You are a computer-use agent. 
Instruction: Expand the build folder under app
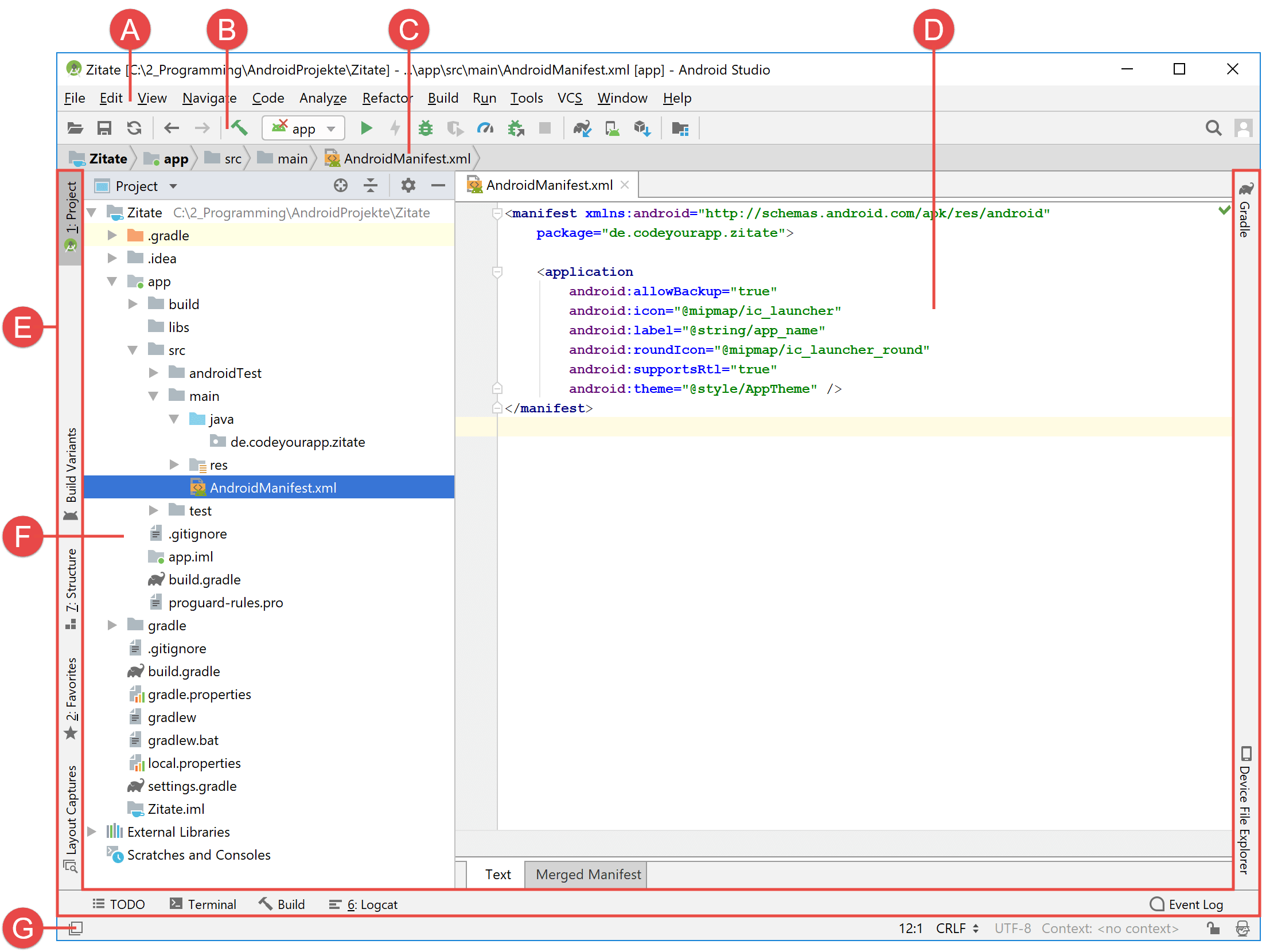133,304
